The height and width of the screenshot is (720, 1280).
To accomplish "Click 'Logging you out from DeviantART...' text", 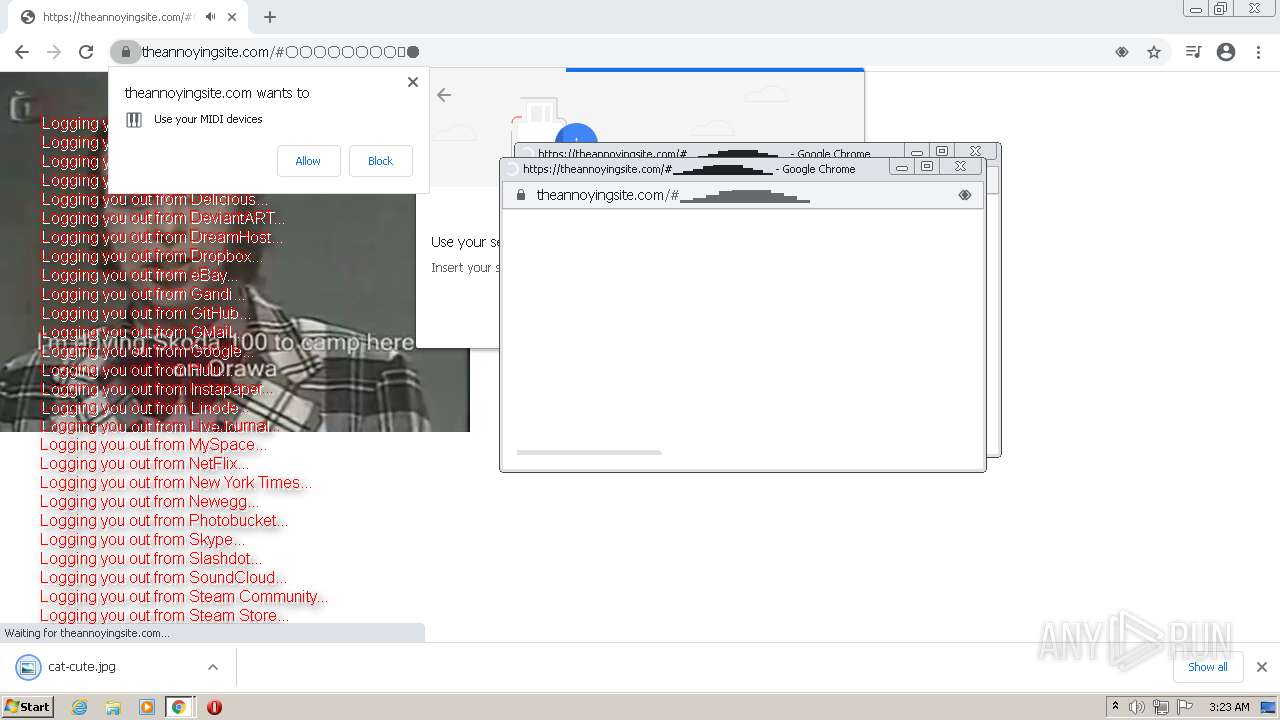I will tap(163, 218).
